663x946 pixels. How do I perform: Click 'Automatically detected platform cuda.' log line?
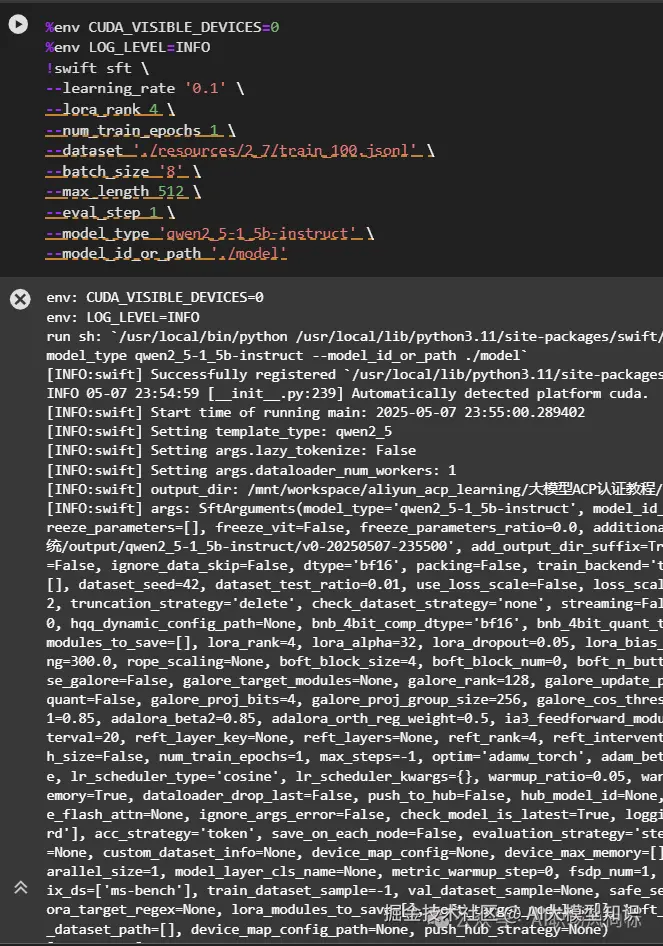(x=347, y=393)
